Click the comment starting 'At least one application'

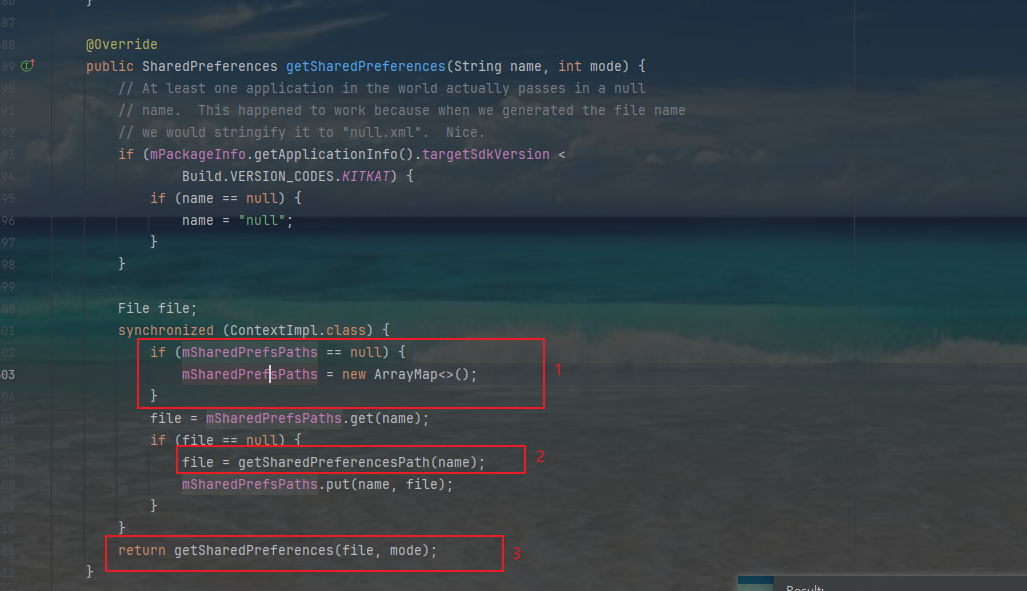click(x=382, y=88)
